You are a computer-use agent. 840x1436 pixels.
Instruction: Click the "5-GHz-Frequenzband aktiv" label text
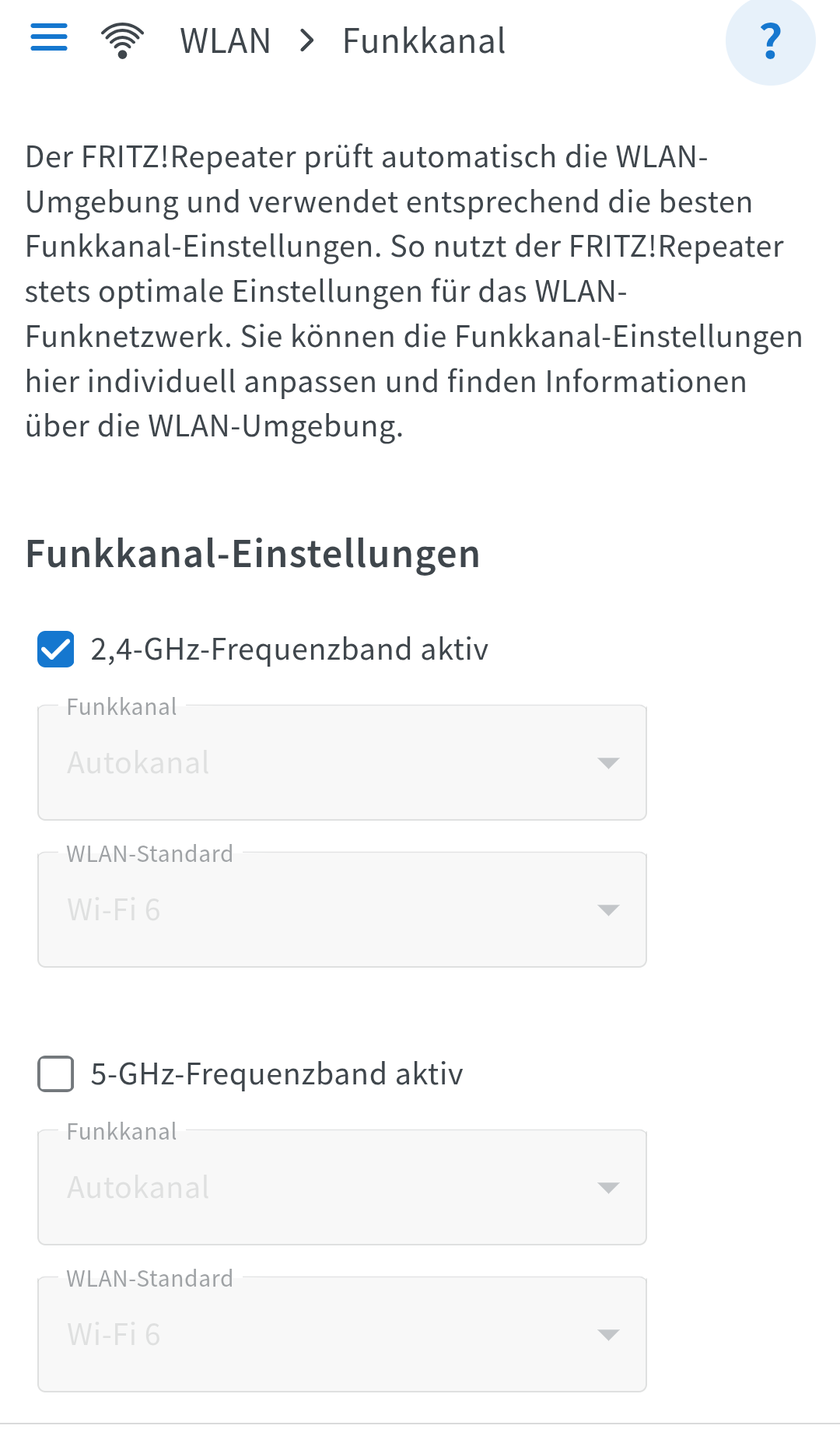pos(277,1074)
